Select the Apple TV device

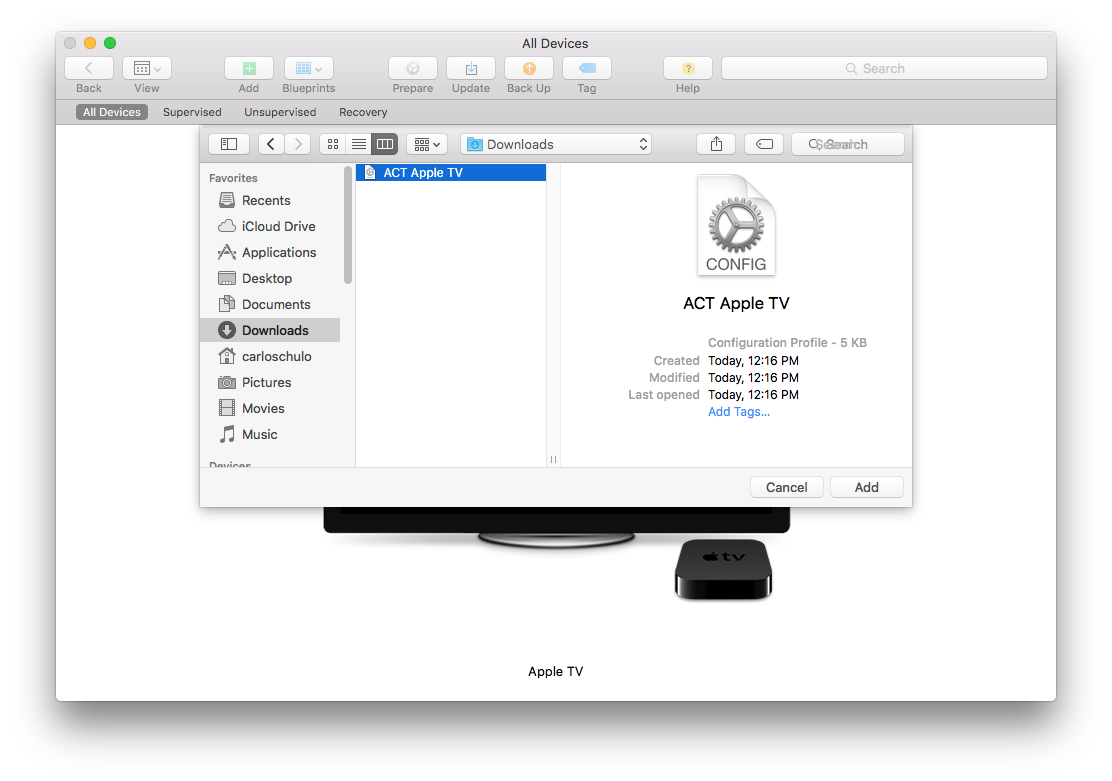[x=723, y=569]
